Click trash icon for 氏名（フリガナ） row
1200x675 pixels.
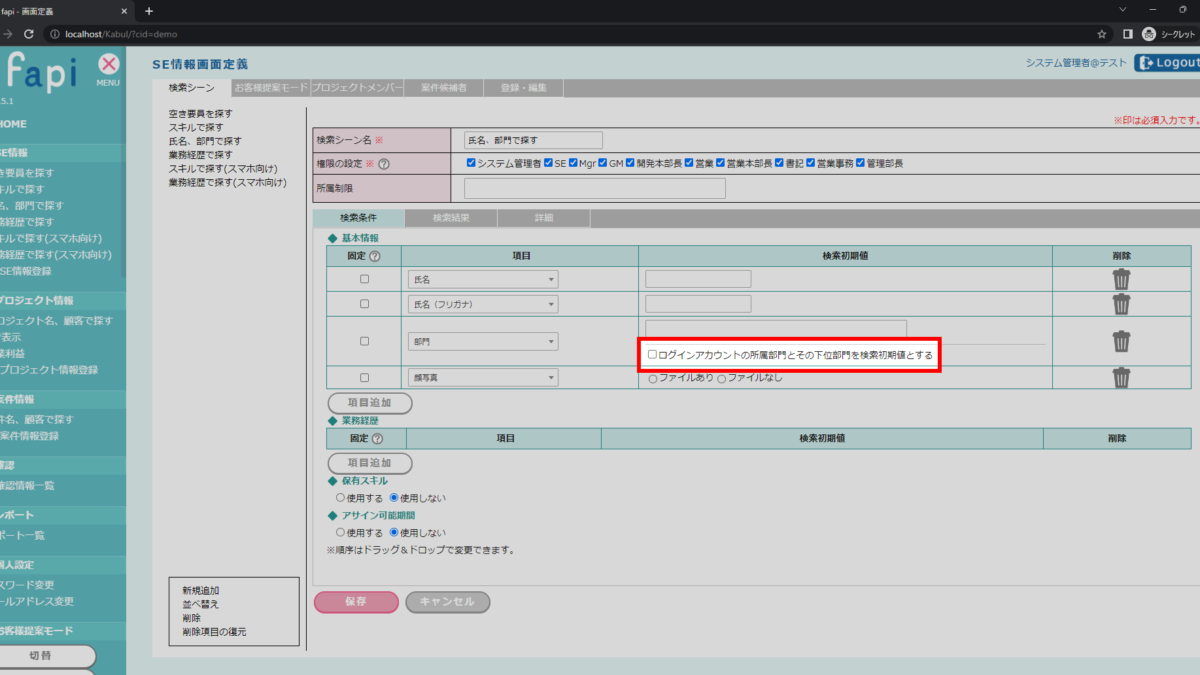pyautogui.click(x=1121, y=304)
